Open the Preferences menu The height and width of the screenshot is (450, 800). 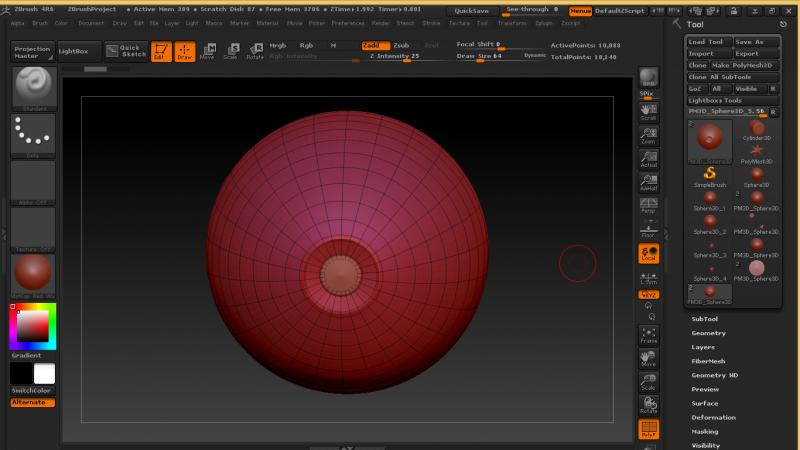348,22
